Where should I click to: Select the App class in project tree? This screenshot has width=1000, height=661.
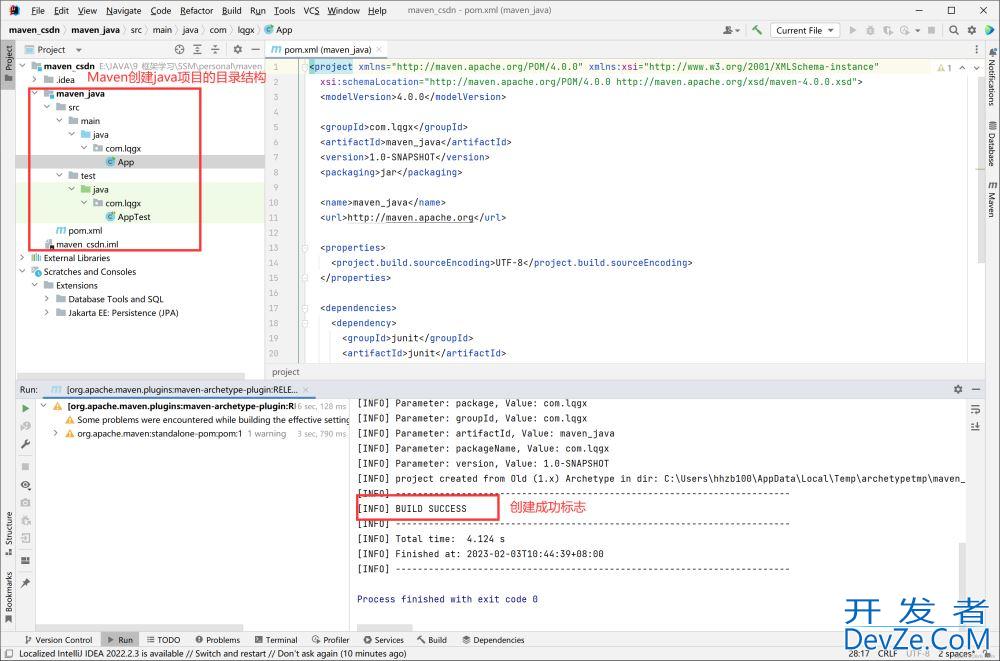[x=126, y=161]
